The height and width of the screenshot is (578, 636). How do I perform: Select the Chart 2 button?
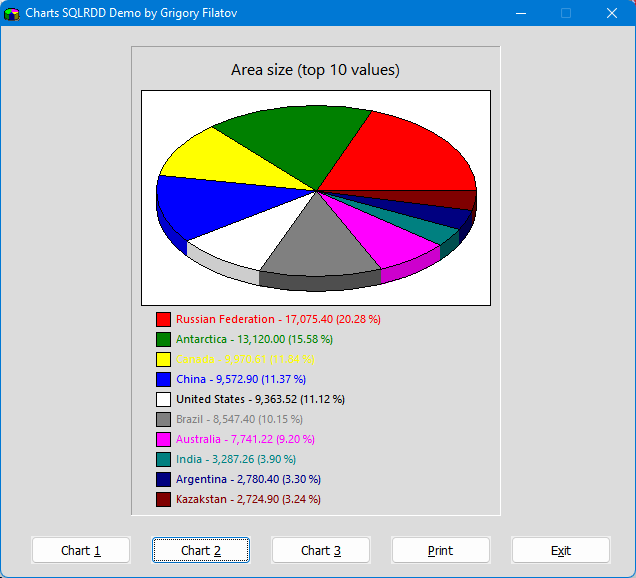201,550
